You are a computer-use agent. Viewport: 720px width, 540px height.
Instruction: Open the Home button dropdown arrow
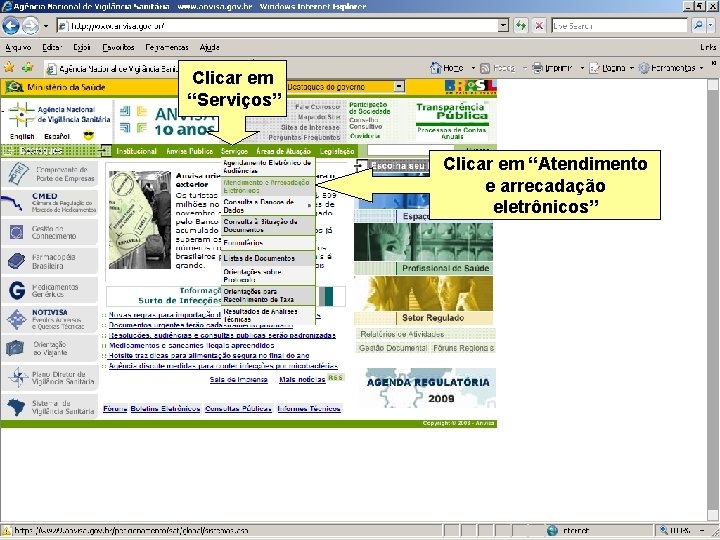(x=473, y=68)
